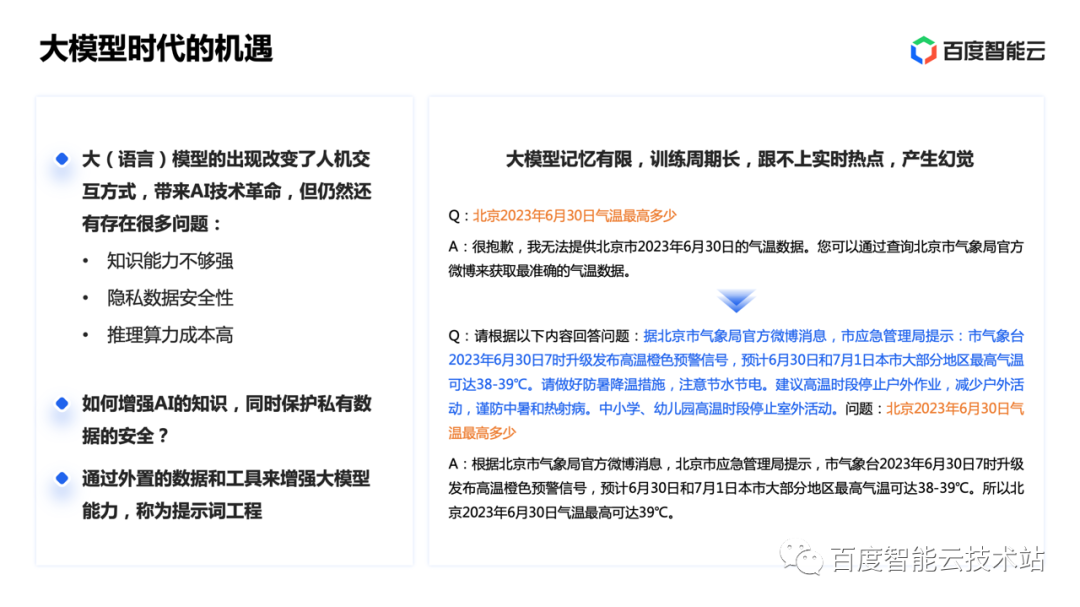The height and width of the screenshot is (607, 1080).
Task: Click the '百度智能云' logo text
Action: [x=994, y=51]
